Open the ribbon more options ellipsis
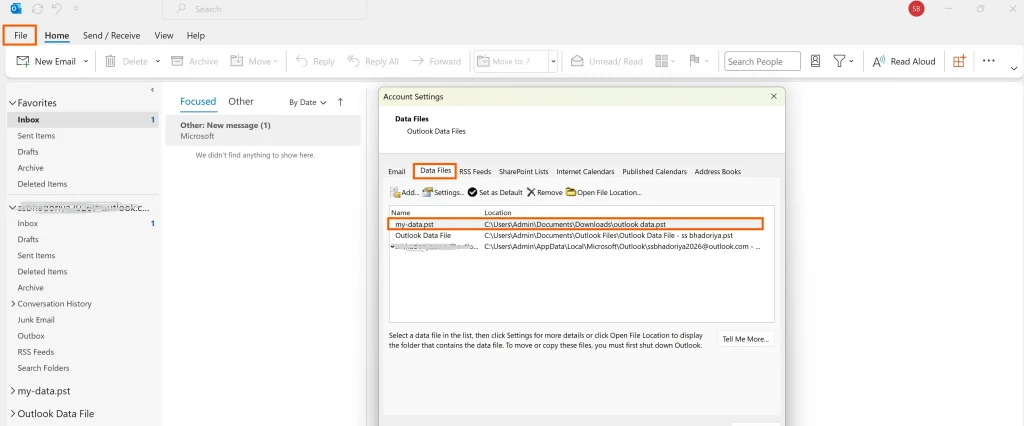Viewport: 1024px width, 426px height. [x=989, y=61]
